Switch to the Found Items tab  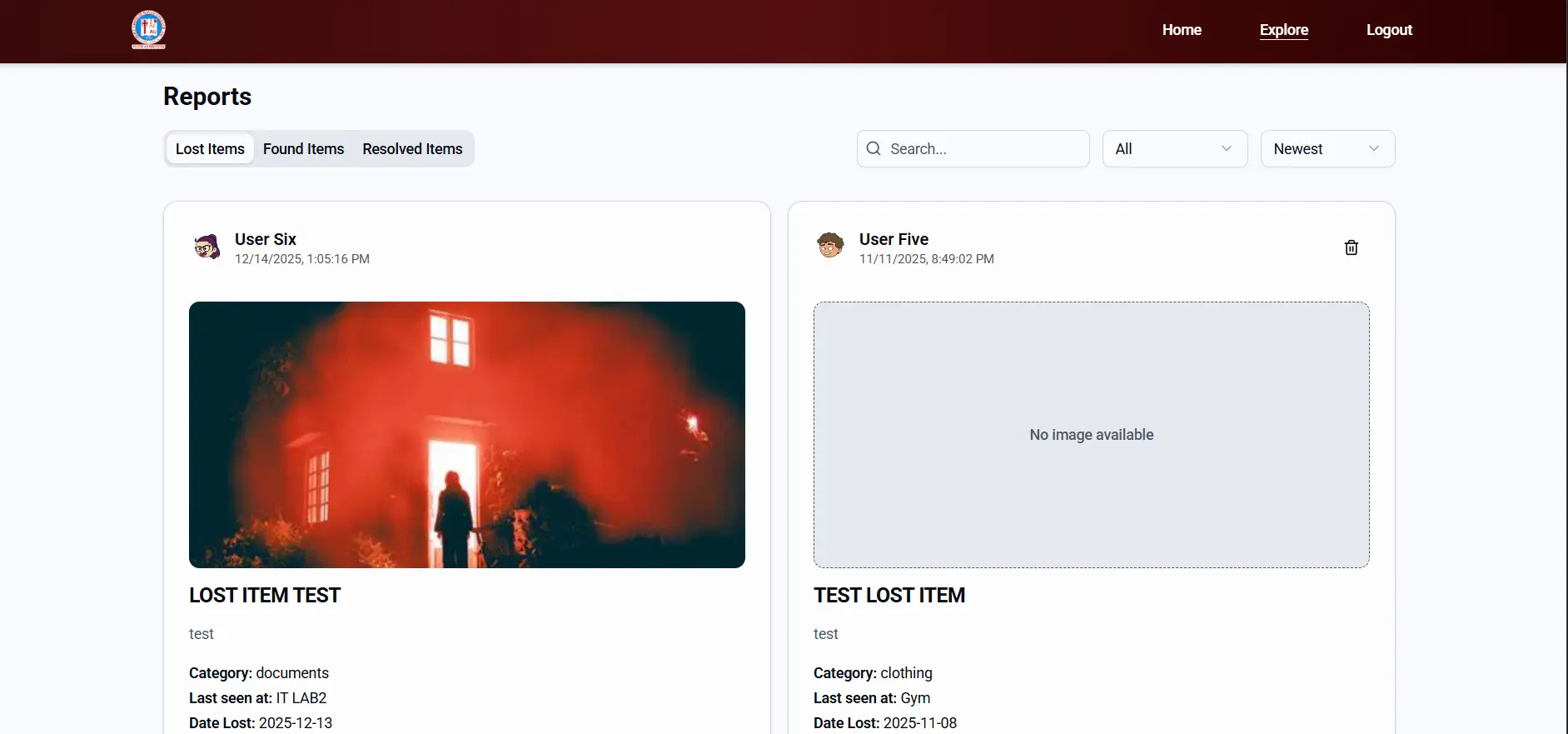(303, 148)
